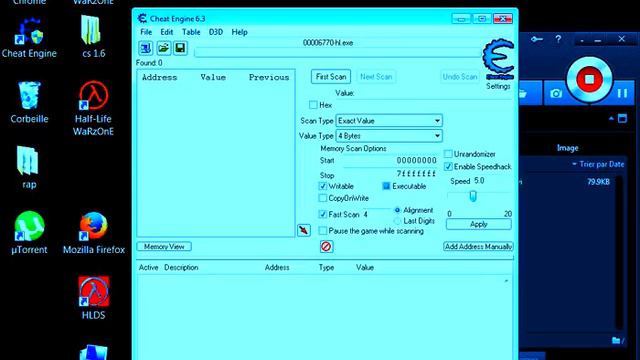Open the rap folder on desktop

[29, 167]
